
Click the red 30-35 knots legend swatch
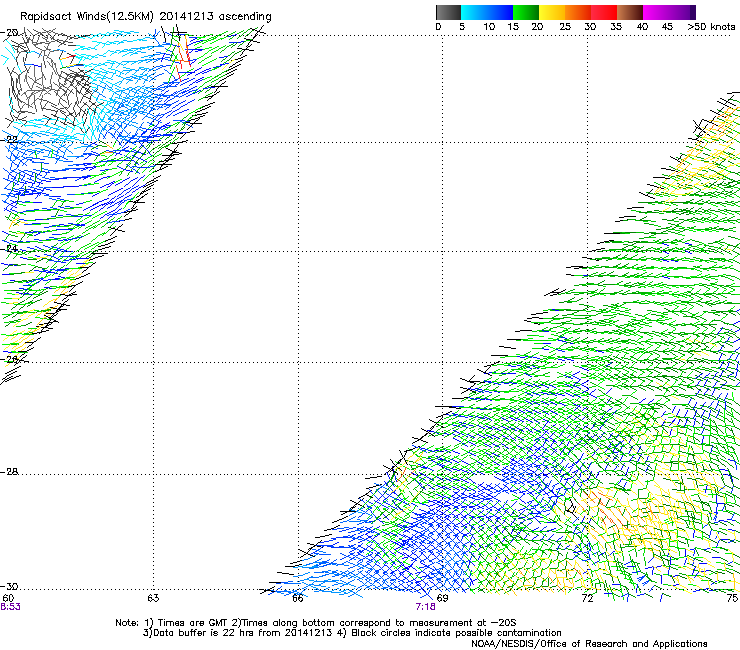[x=604, y=12]
